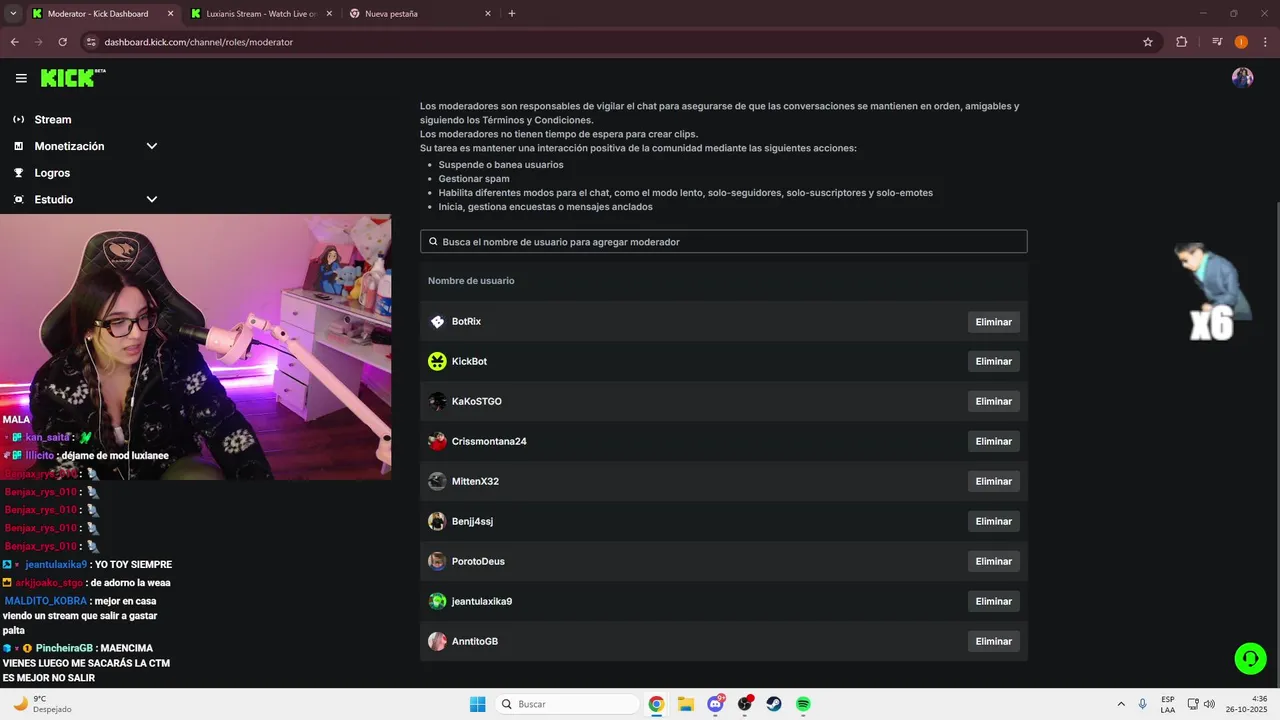The height and width of the screenshot is (720, 1280).
Task: Open Spotify from the taskbar
Action: pyautogui.click(x=803, y=704)
